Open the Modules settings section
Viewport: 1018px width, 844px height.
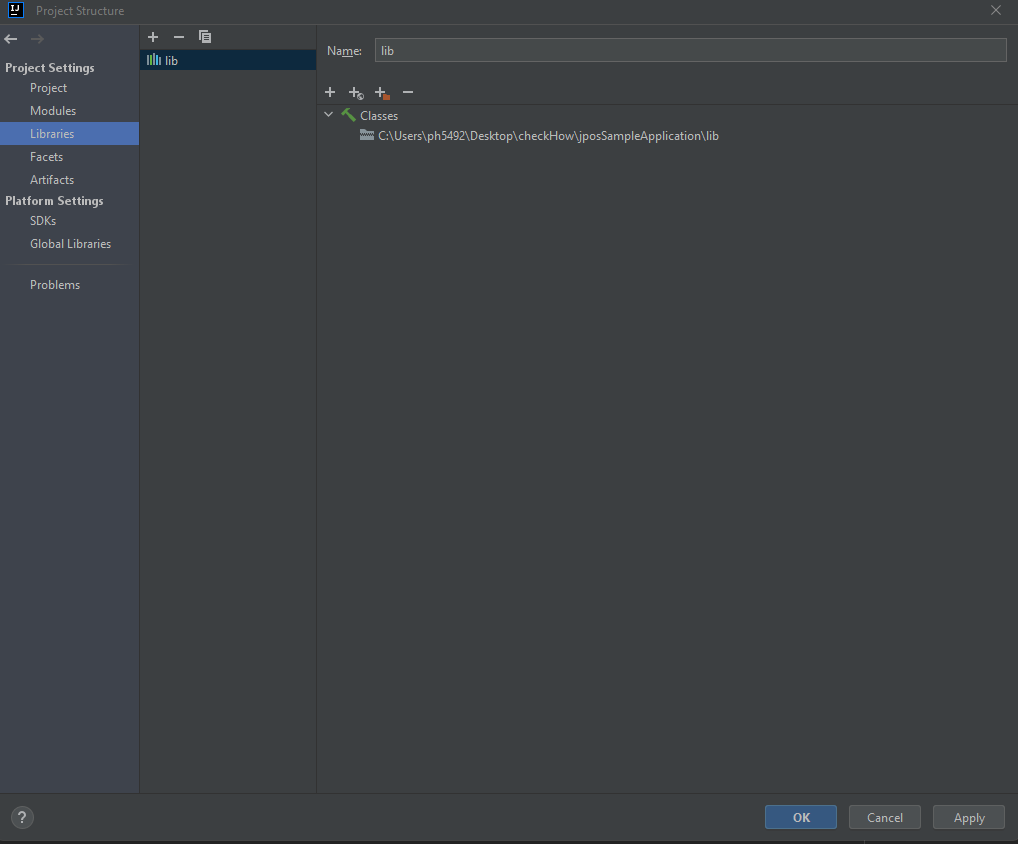tap(53, 111)
